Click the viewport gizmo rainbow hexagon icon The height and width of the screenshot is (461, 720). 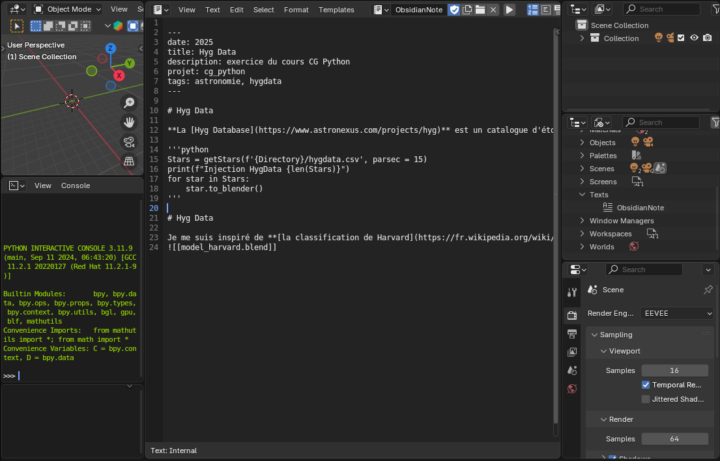[x=118, y=26]
